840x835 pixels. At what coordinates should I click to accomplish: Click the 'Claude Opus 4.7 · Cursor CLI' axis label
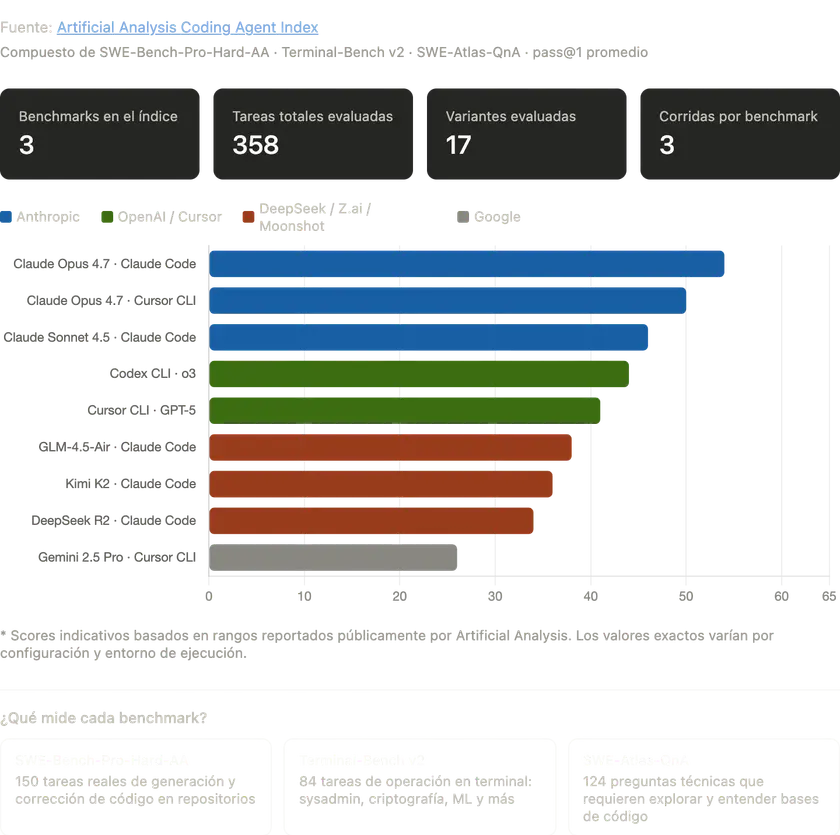tap(111, 300)
